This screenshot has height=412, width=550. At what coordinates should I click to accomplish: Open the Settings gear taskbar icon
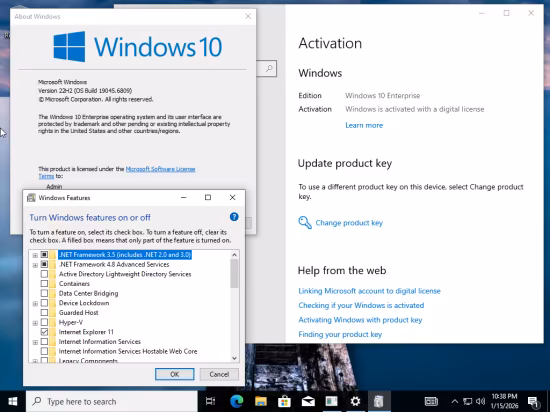point(355,401)
